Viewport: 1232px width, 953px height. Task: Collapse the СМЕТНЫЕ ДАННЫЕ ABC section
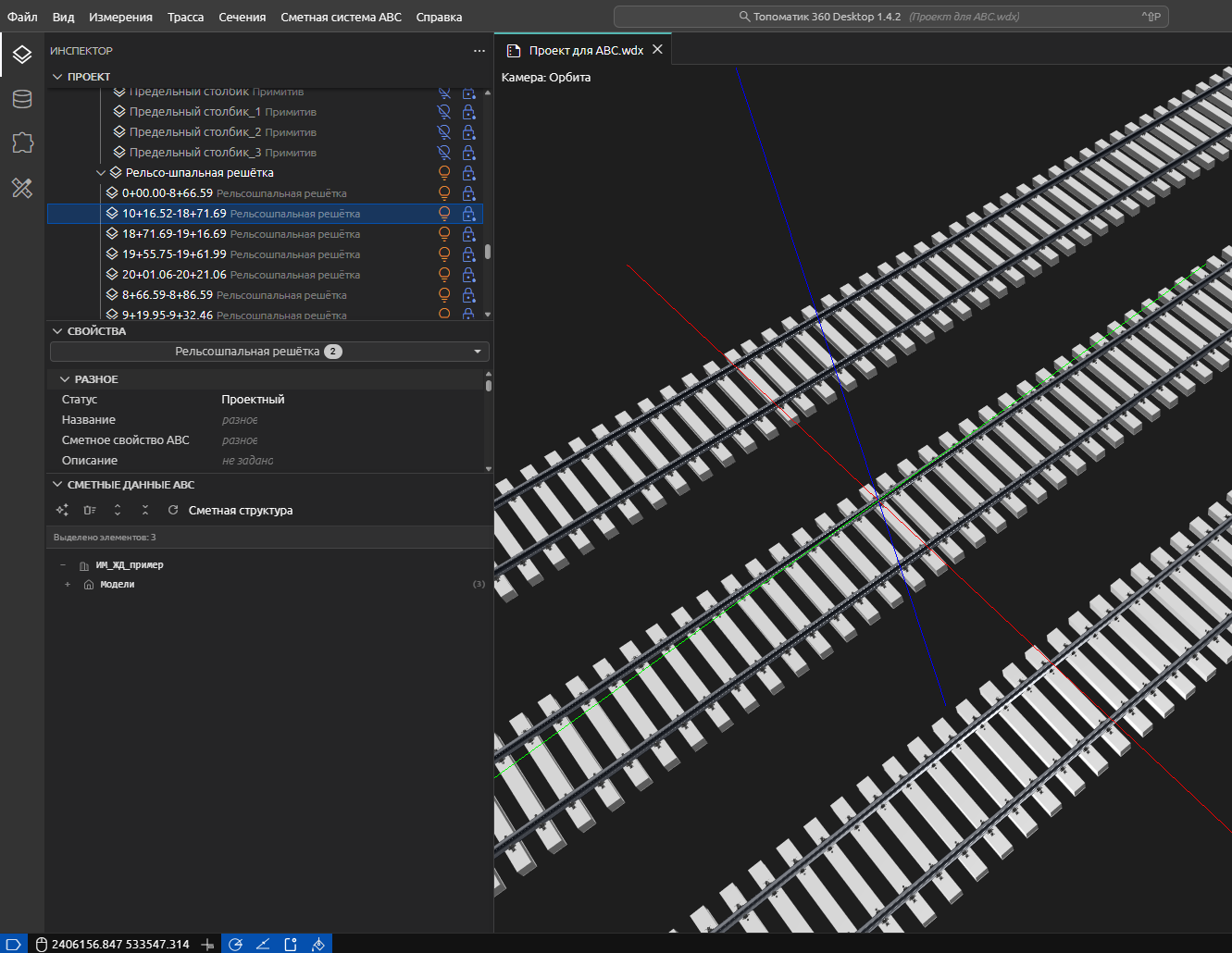coord(57,485)
